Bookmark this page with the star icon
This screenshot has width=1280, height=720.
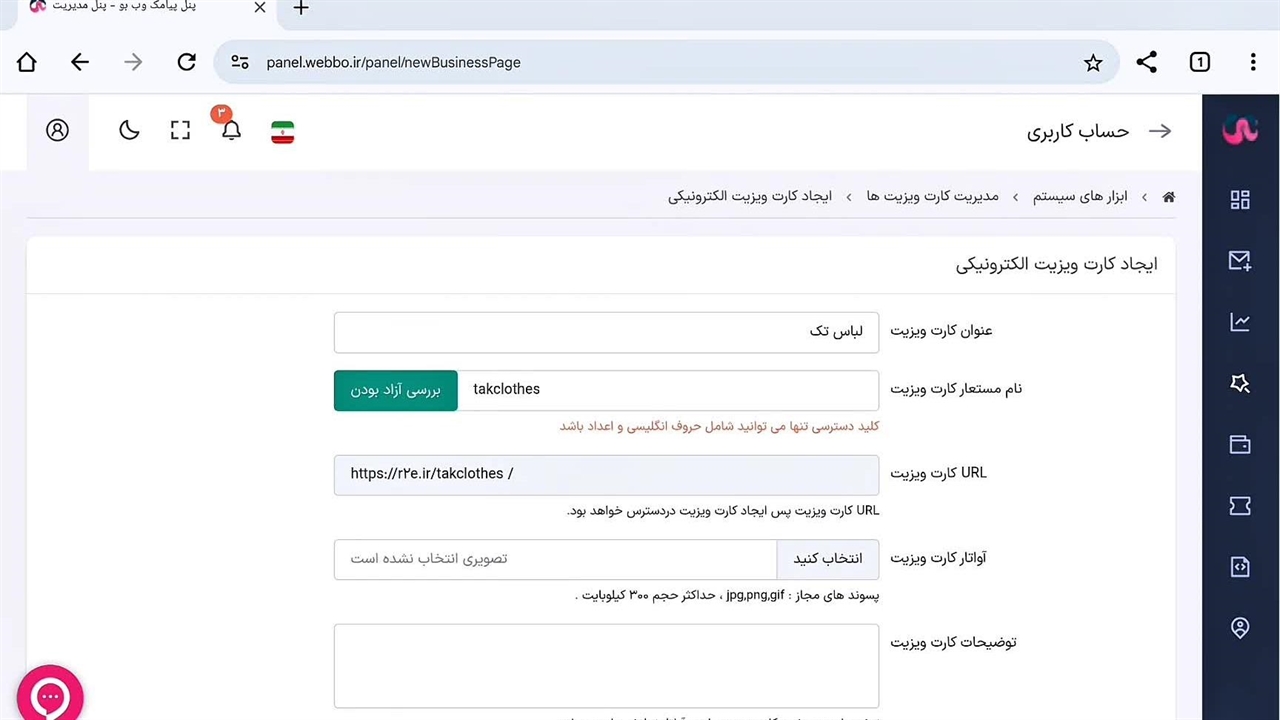pyautogui.click(x=1093, y=63)
